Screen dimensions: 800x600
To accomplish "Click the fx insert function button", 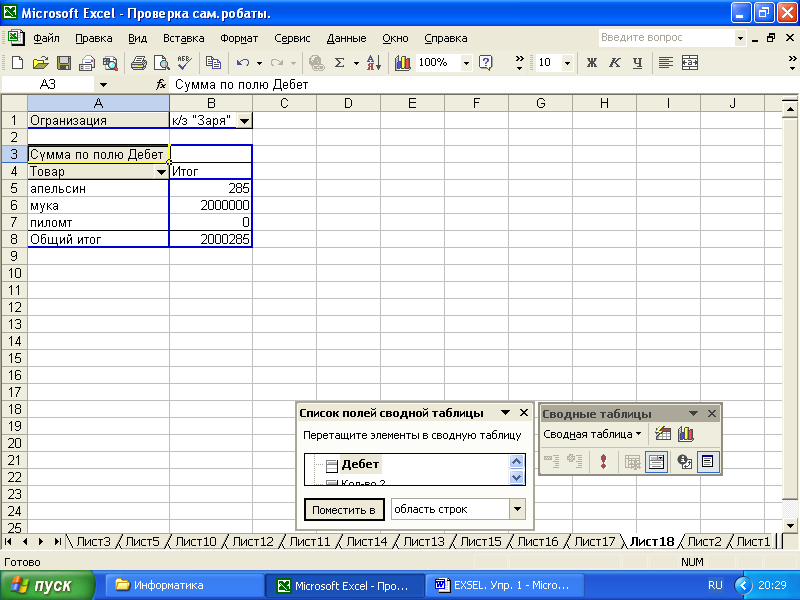I will tap(161, 85).
